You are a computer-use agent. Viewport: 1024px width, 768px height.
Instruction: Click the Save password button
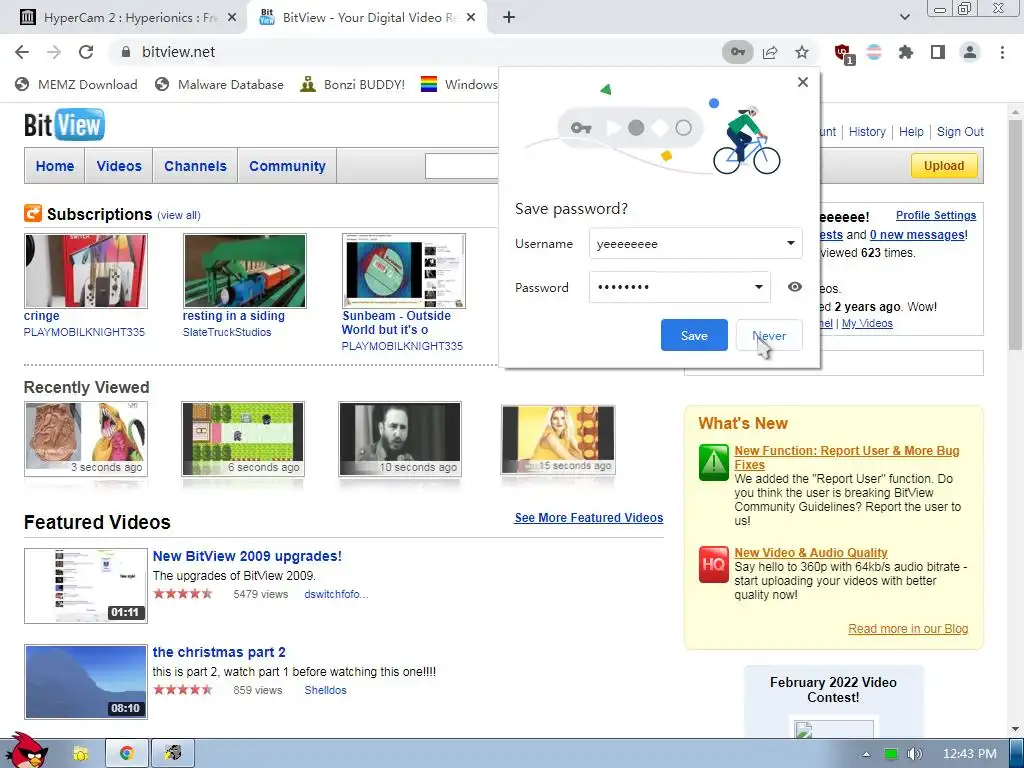coord(694,335)
